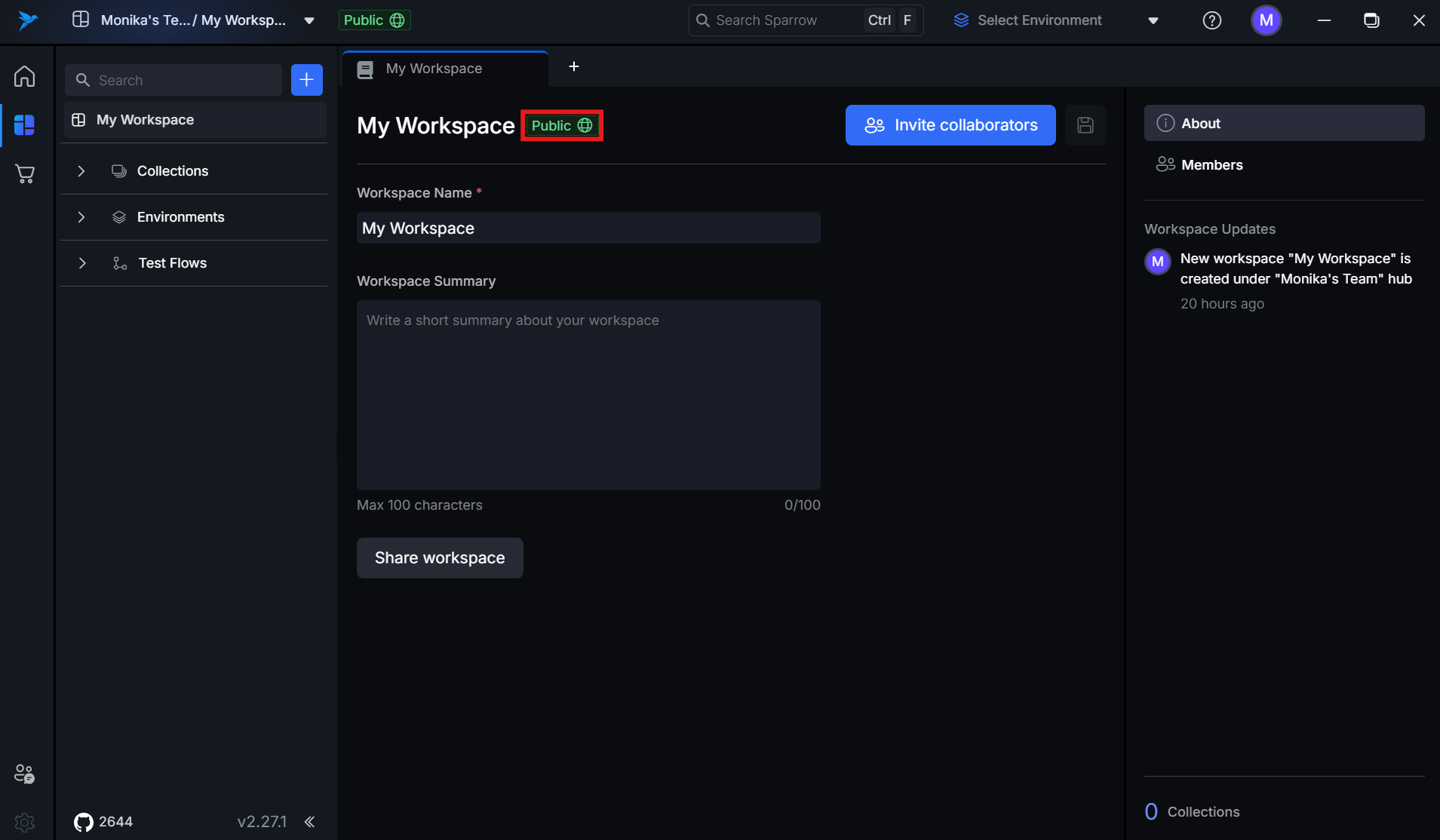Open the Settings gear icon
Image resolution: width=1440 pixels, height=840 pixels.
pyautogui.click(x=24, y=822)
